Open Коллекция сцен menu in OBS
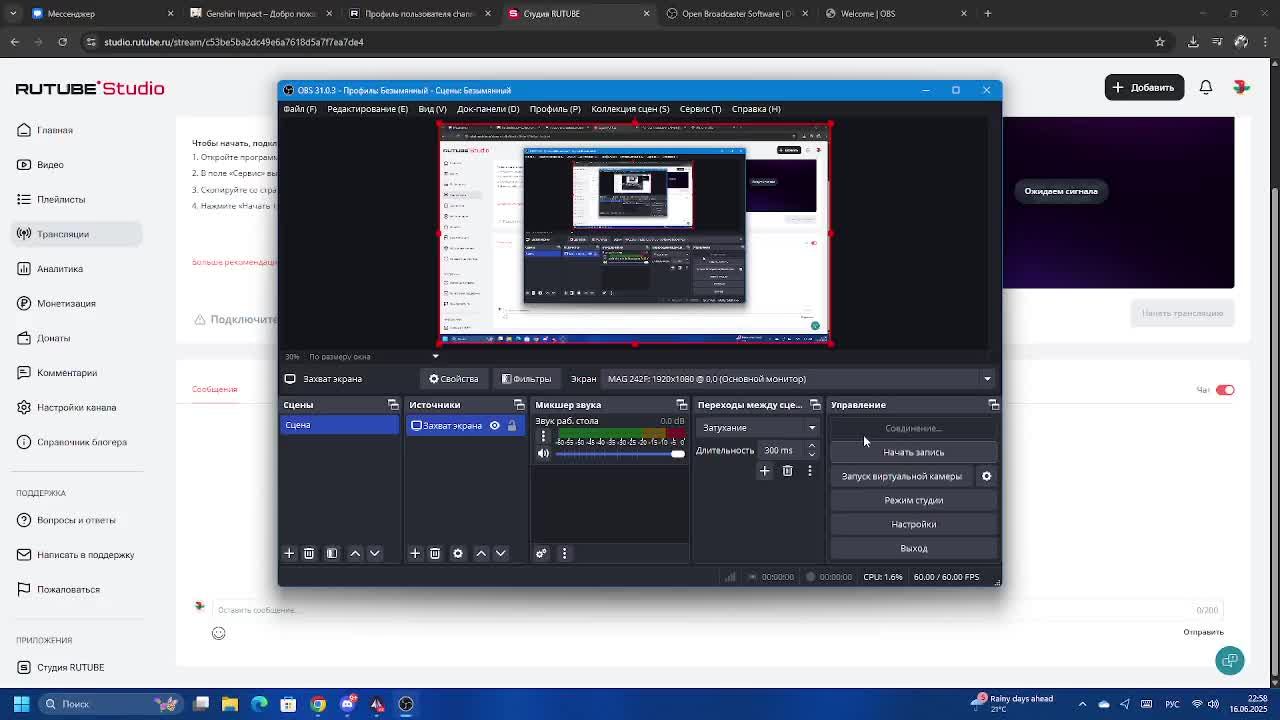Image resolution: width=1280 pixels, height=720 pixels. click(x=630, y=109)
